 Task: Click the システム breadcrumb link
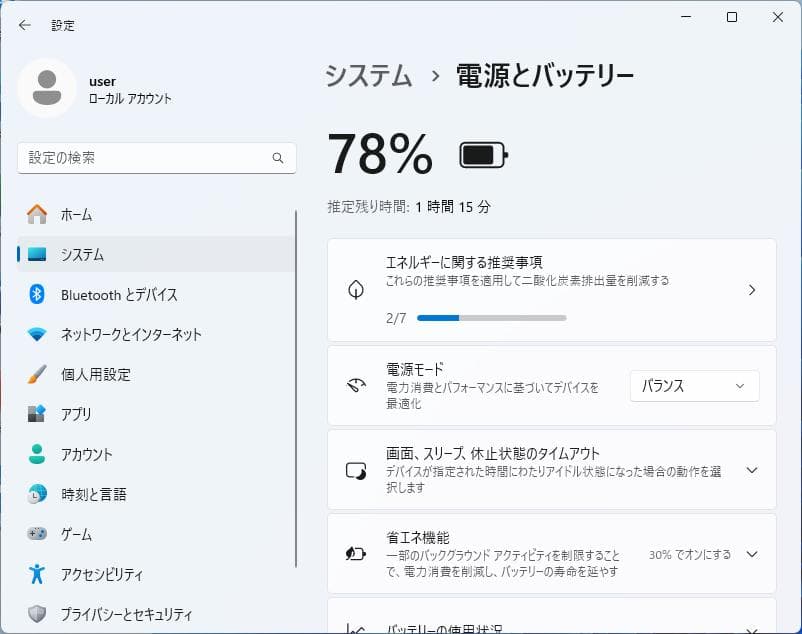368,75
